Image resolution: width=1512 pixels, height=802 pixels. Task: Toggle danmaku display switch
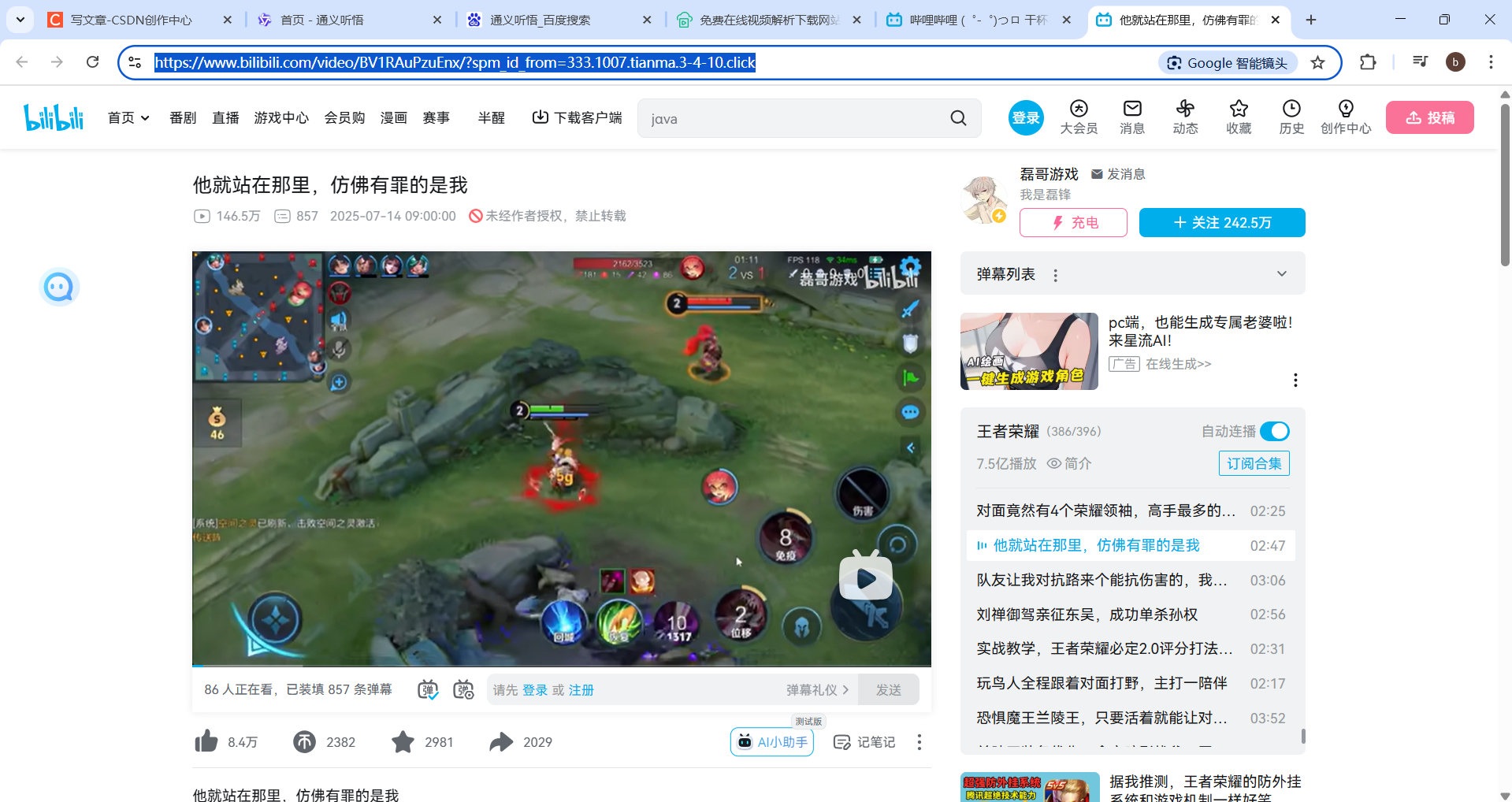click(427, 690)
